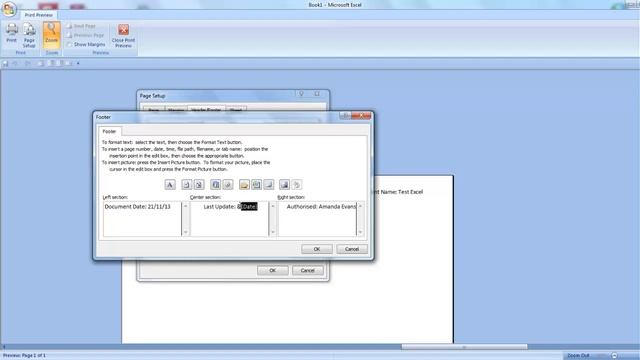This screenshot has height=360, width=640.
Task: Click Save in the Quick Access Toolbar
Action: (5, 63)
